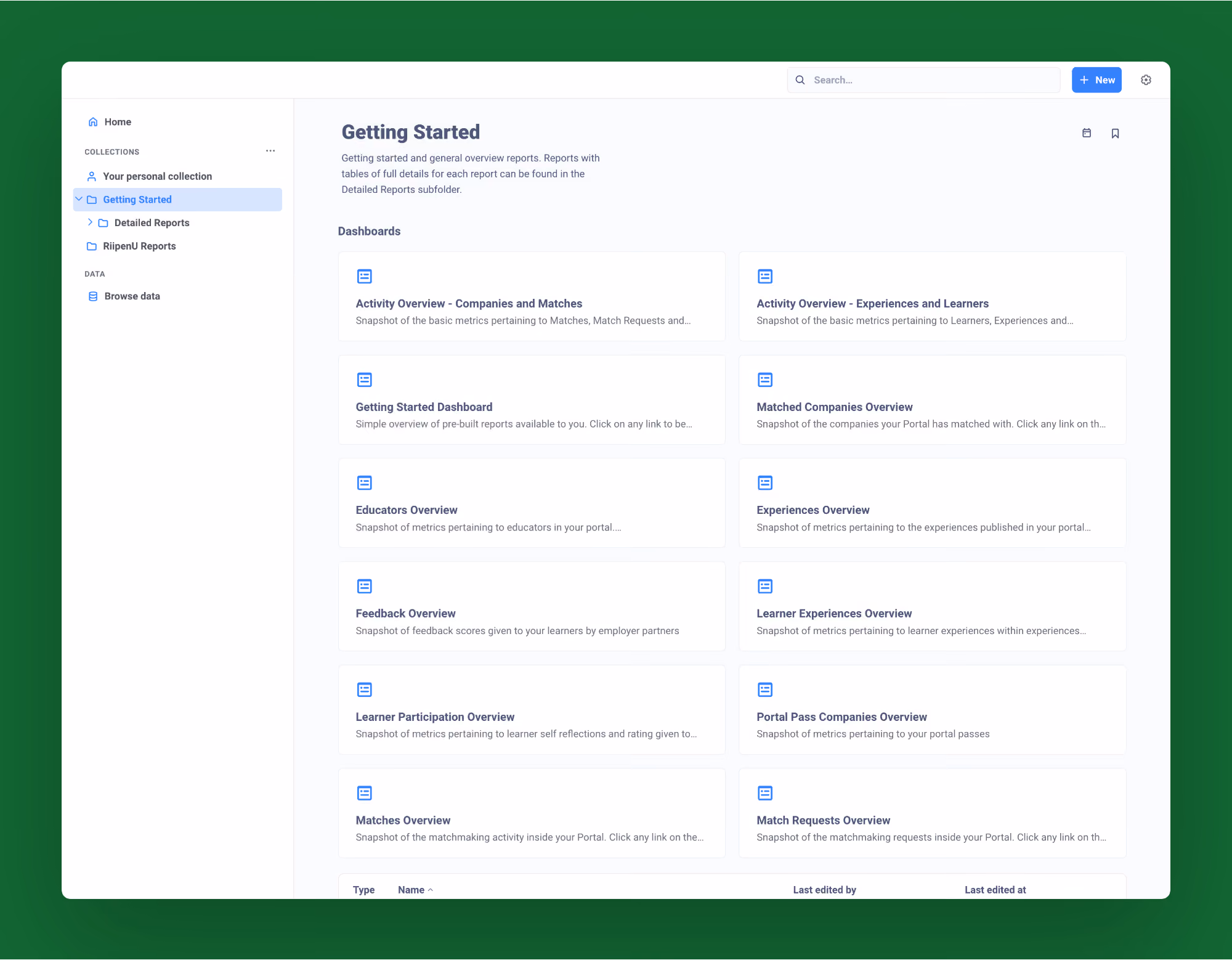Click the Last edited by column header
1232x960 pixels.
(x=824, y=890)
